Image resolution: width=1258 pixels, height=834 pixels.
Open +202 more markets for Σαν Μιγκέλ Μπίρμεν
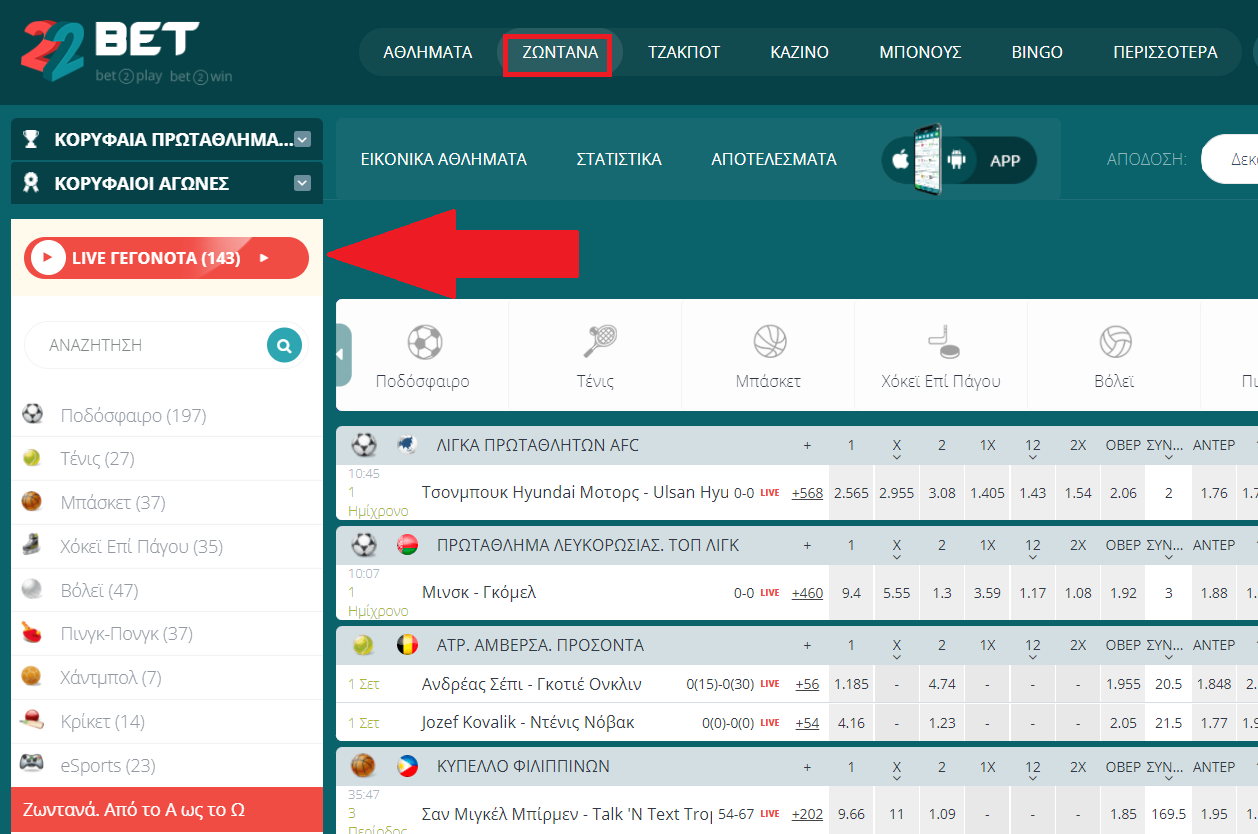click(x=807, y=814)
